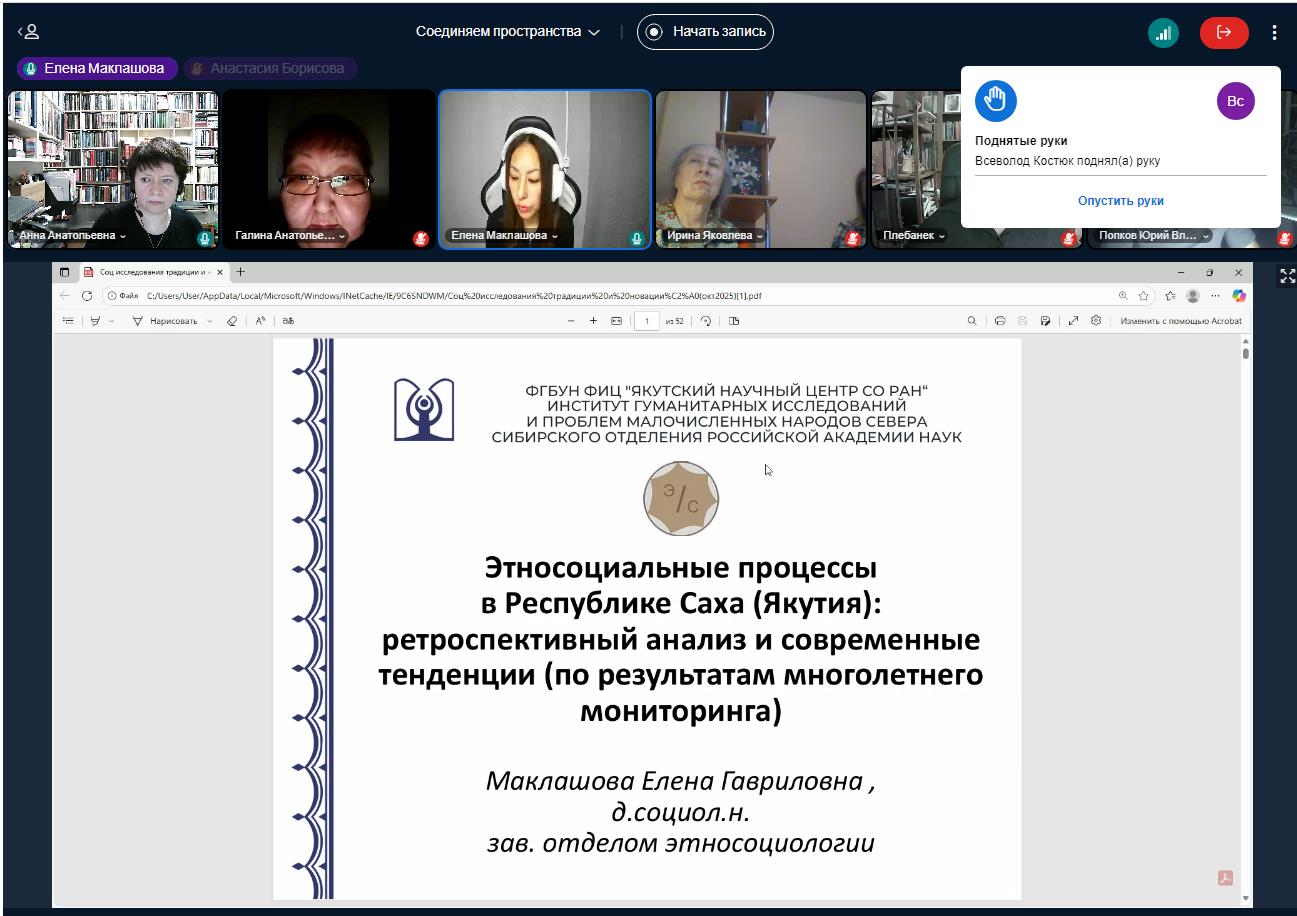
Task: Toggle Галина Анатольевна's muted microphone icon
Action: [421, 237]
